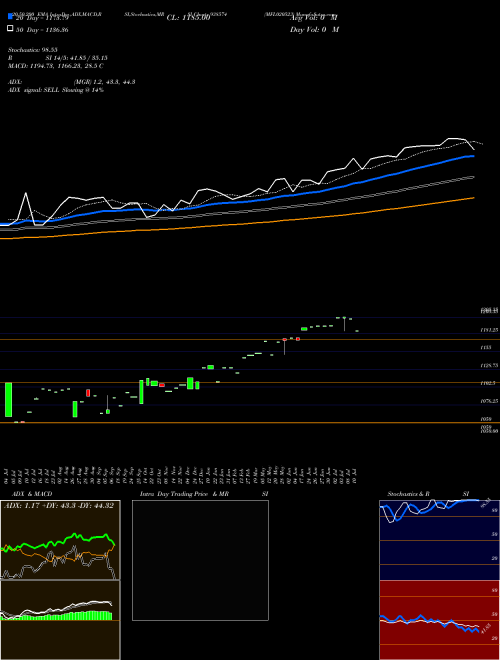
Task: Click the '(MGR) 1.2, 43.3, 44.3' ADX values
Action: (x=104, y=82)
